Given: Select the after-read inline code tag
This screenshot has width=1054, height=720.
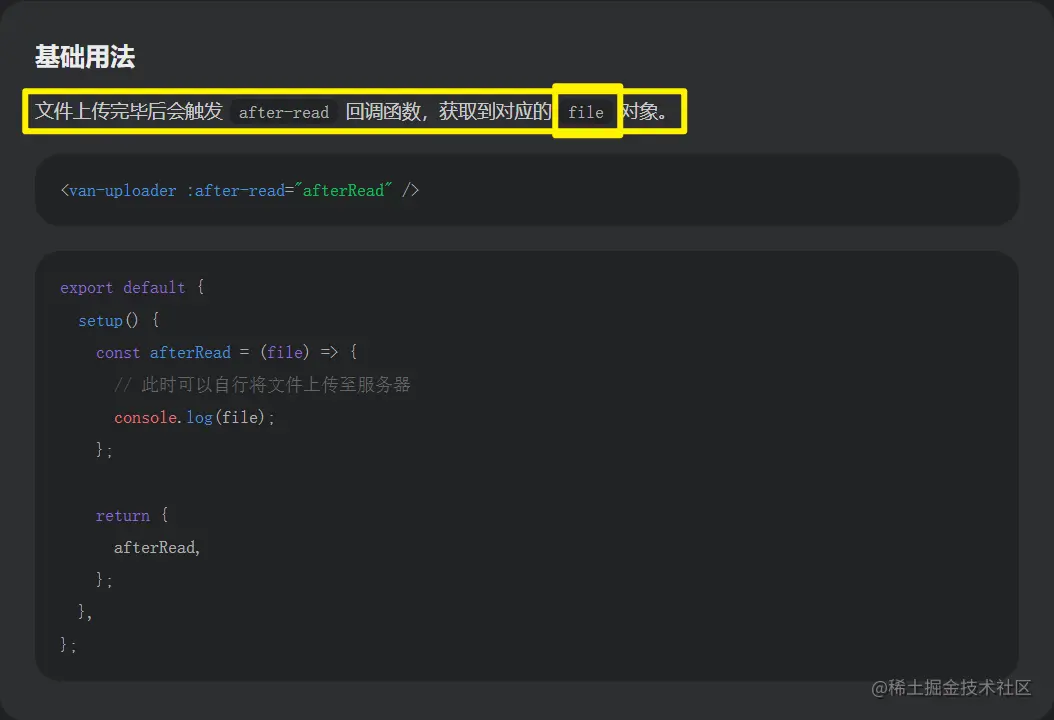Looking at the screenshot, I should tap(284, 112).
